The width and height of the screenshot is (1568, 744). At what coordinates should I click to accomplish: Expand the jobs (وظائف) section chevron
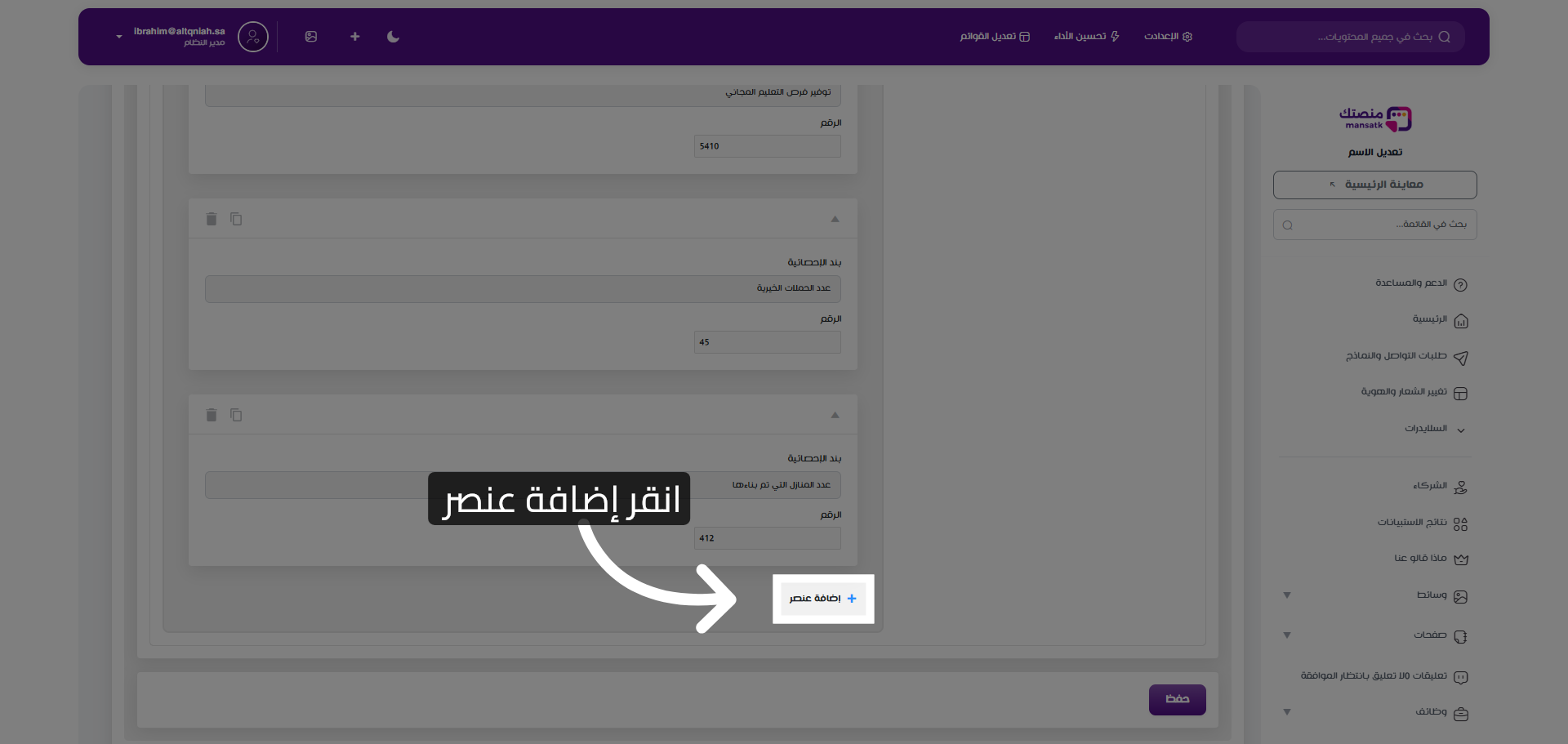(1287, 712)
